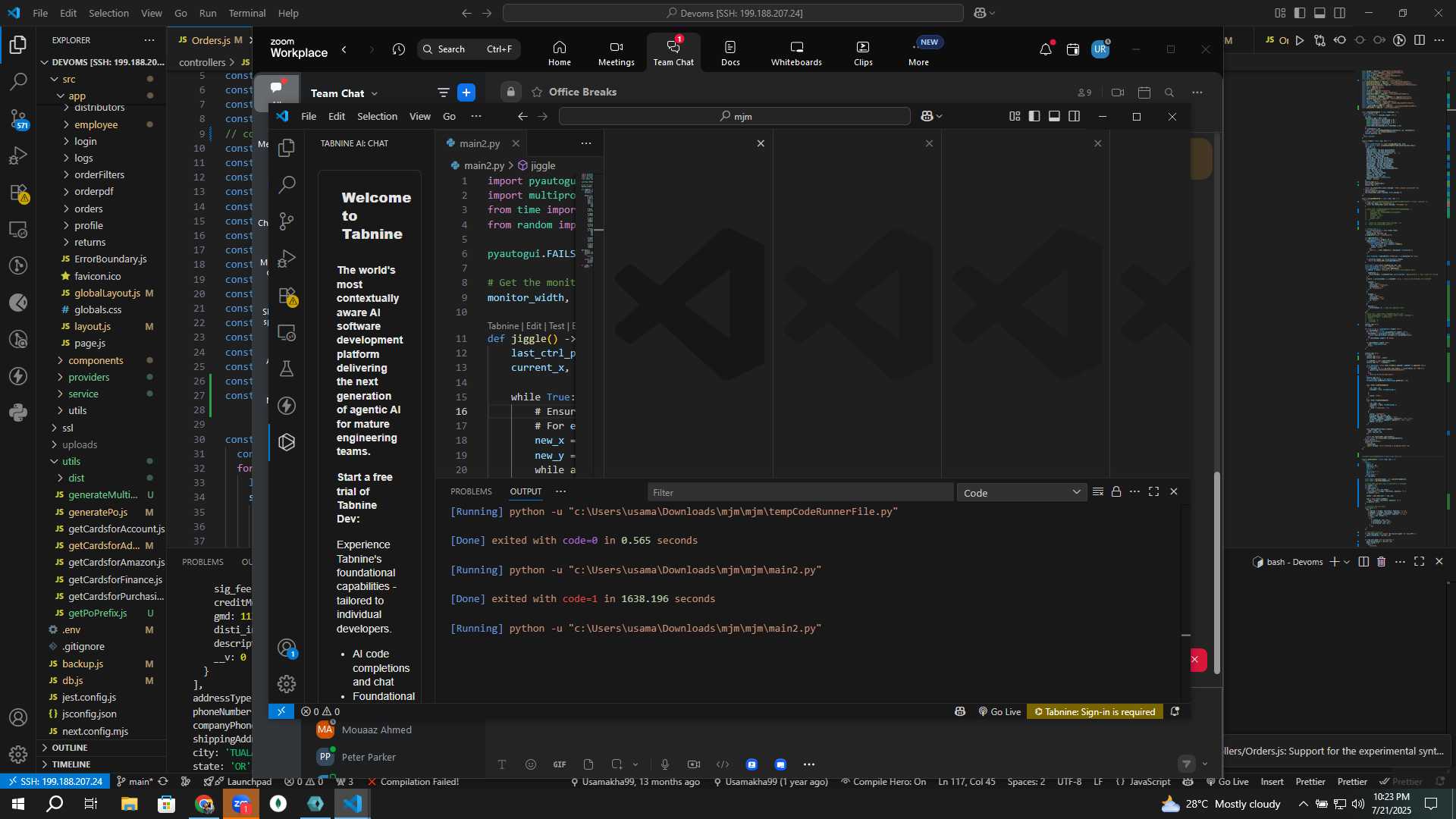The image size is (1456, 819).
Task: Open Testing flask icon in mjm window
Action: coord(287,369)
